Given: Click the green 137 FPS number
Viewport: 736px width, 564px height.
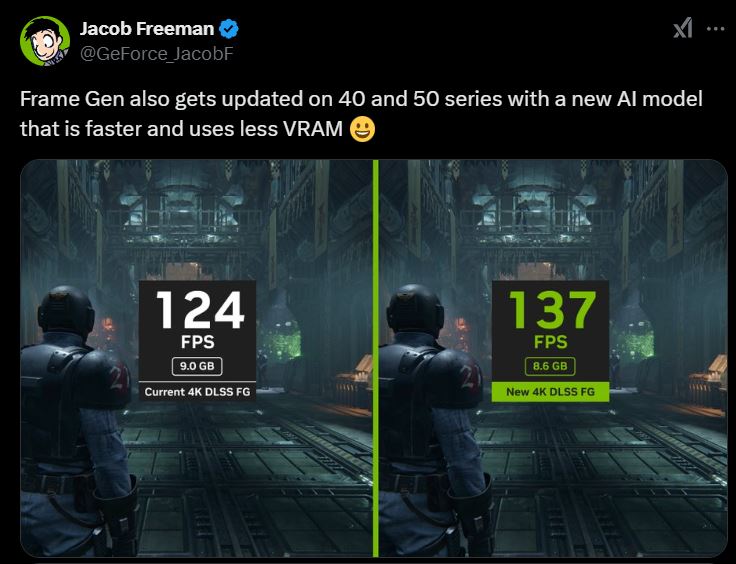Looking at the screenshot, I should coord(549,309).
